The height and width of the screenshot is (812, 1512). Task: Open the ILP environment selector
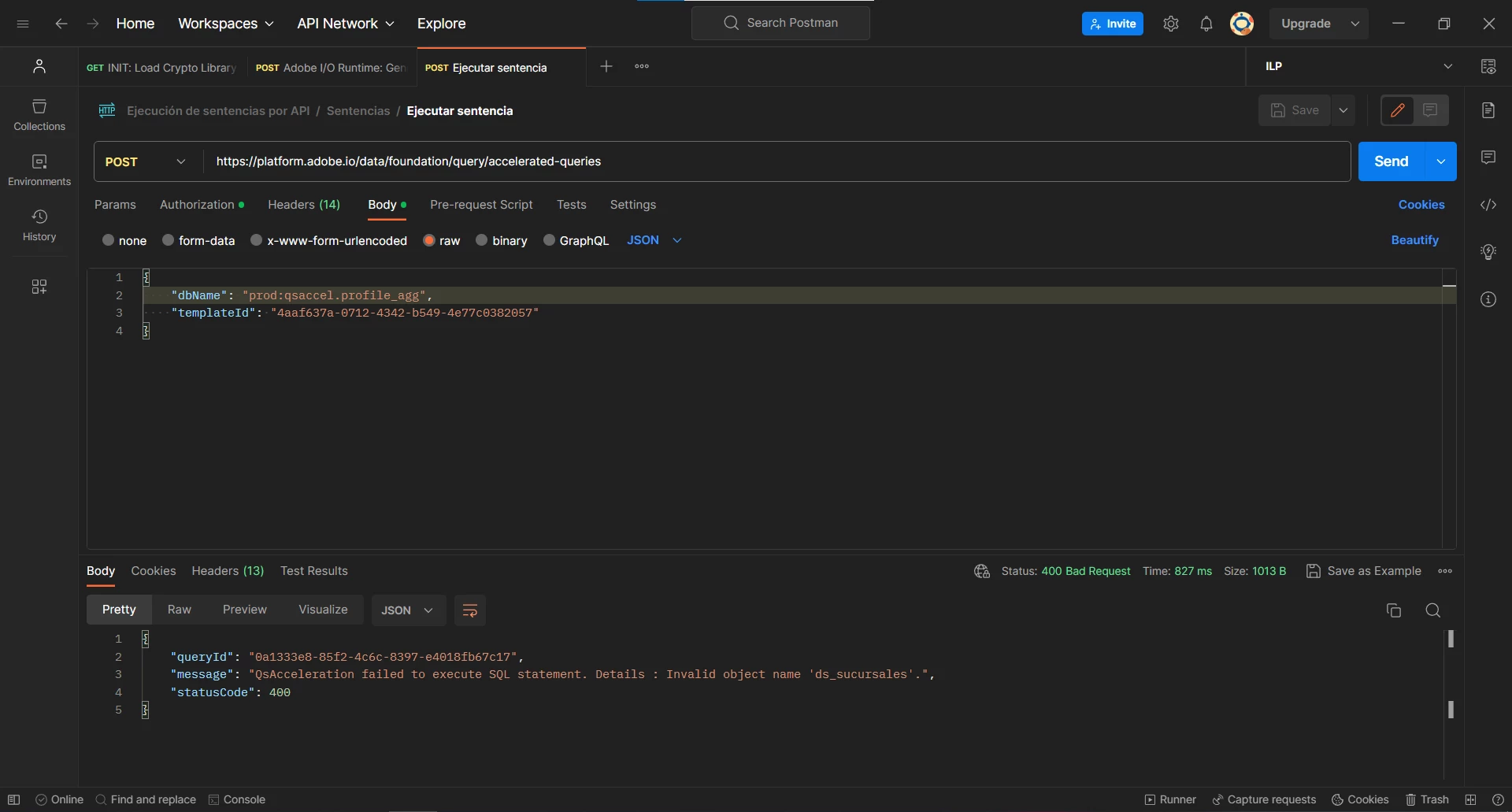[x=1359, y=66]
